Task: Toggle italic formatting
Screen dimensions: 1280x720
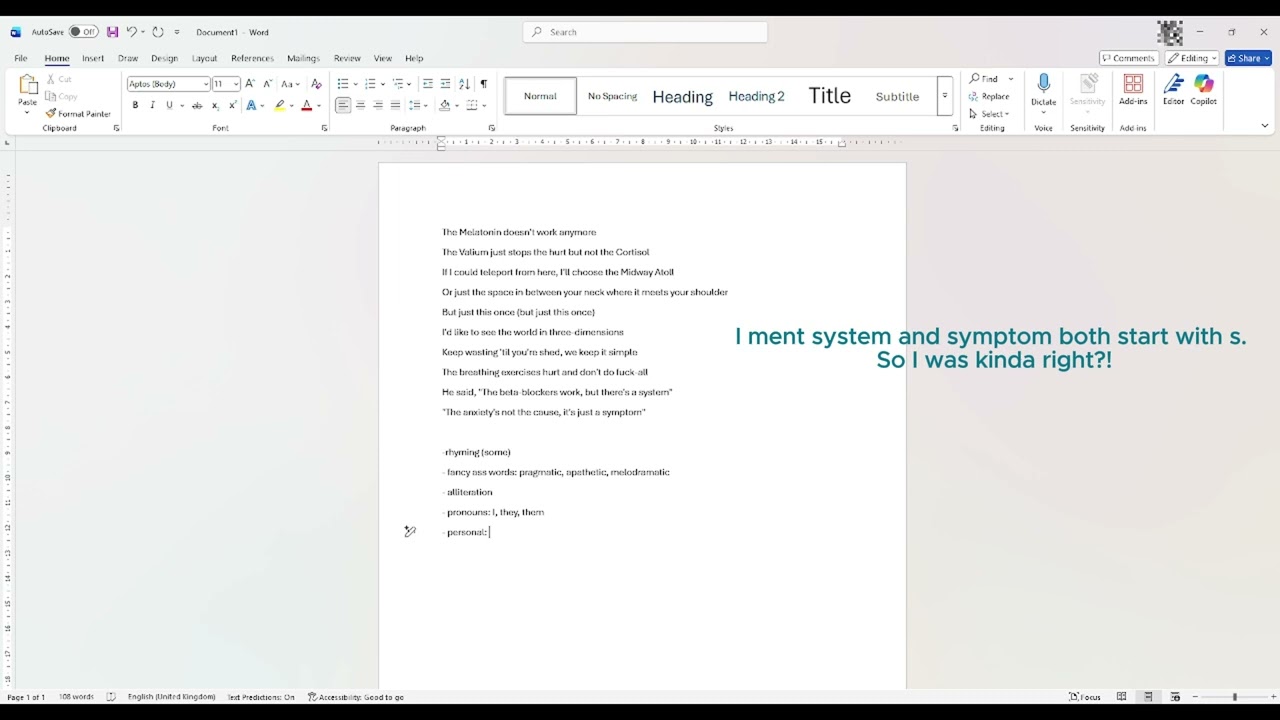Action: coord(152,105)
